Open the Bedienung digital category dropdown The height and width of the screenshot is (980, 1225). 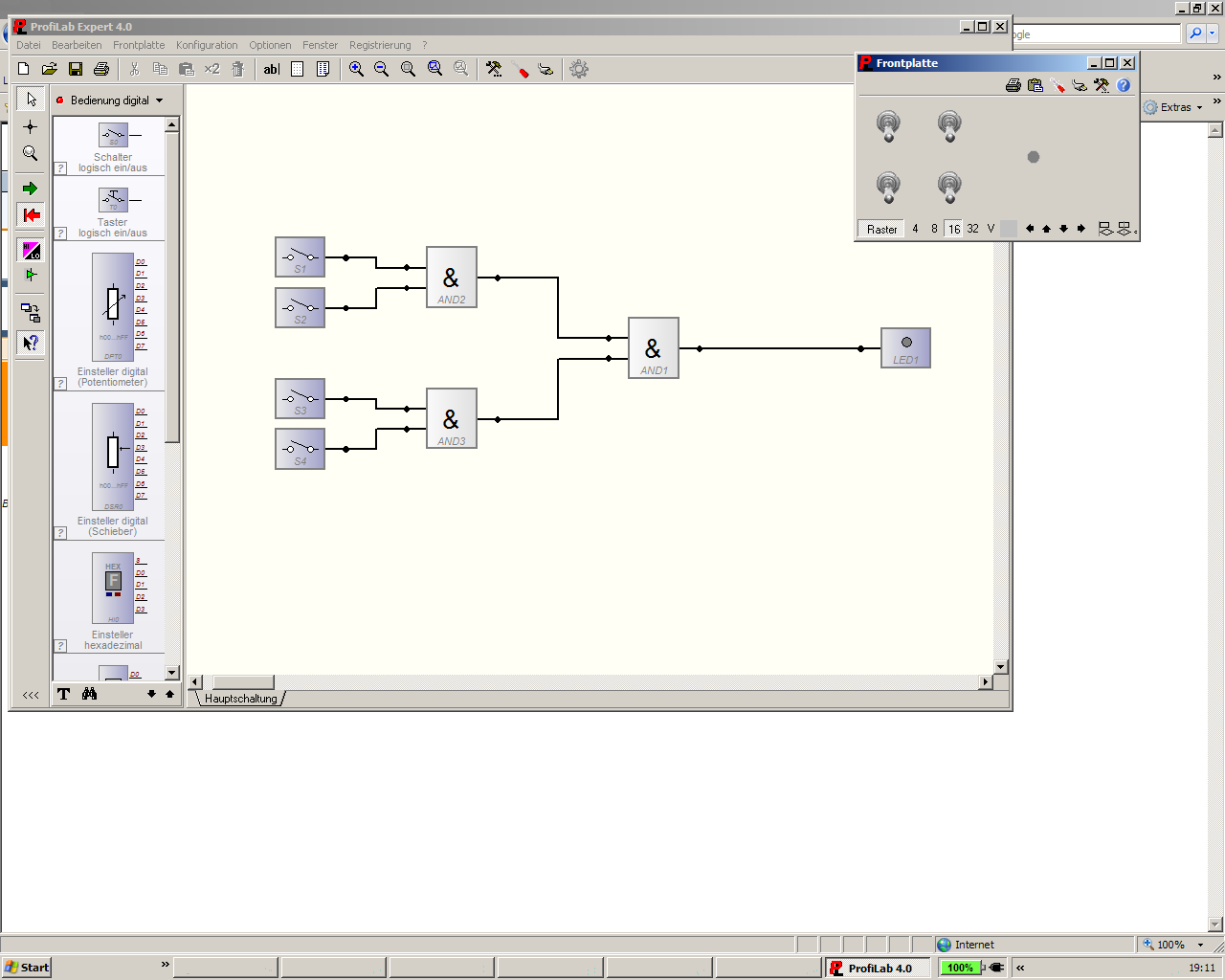pos(110,100)
